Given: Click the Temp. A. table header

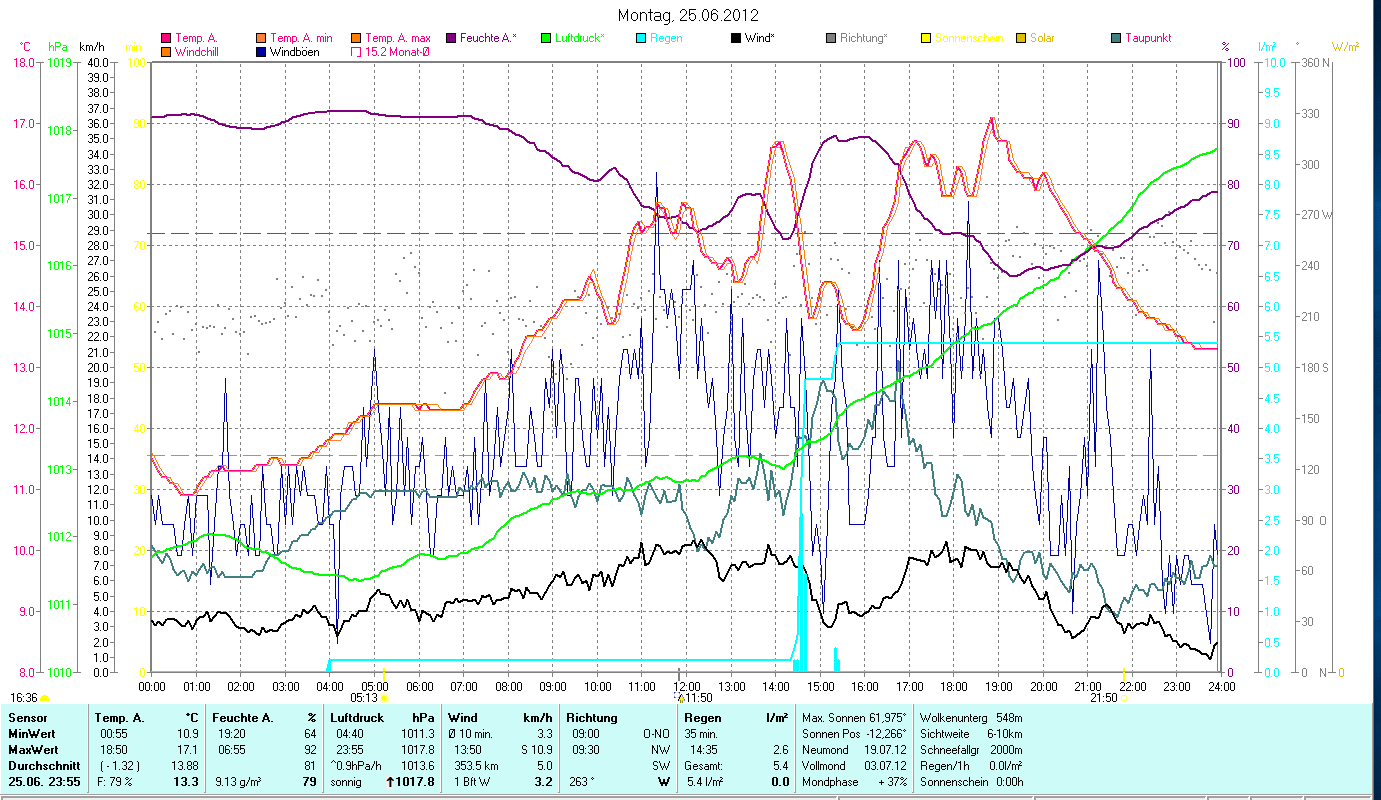Looking at the screenshot, I should pos(120,718).
